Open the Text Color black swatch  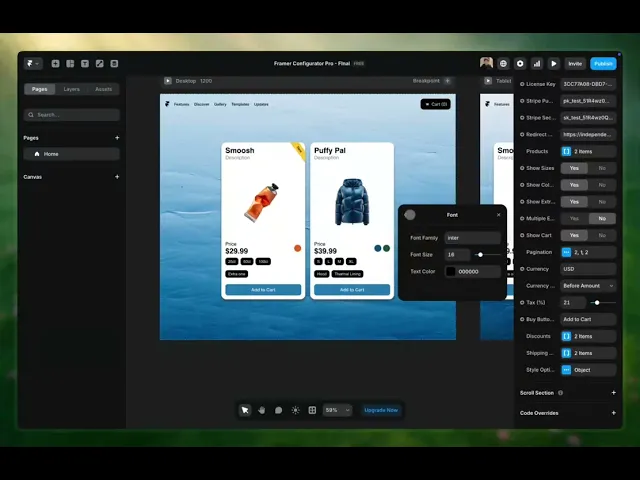[x=451, y=271]
